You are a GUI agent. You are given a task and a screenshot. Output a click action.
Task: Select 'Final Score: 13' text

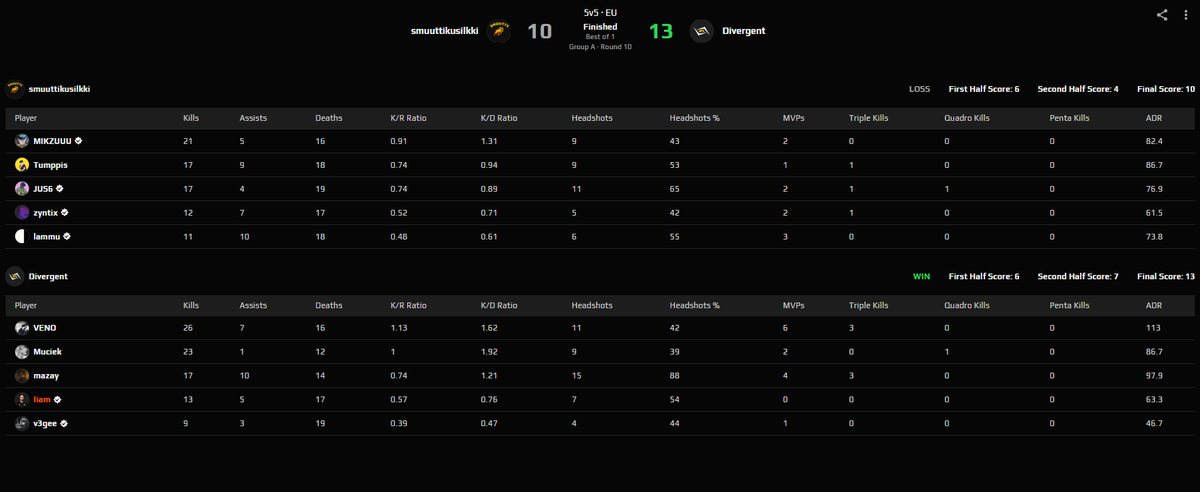click(1166, 276)
